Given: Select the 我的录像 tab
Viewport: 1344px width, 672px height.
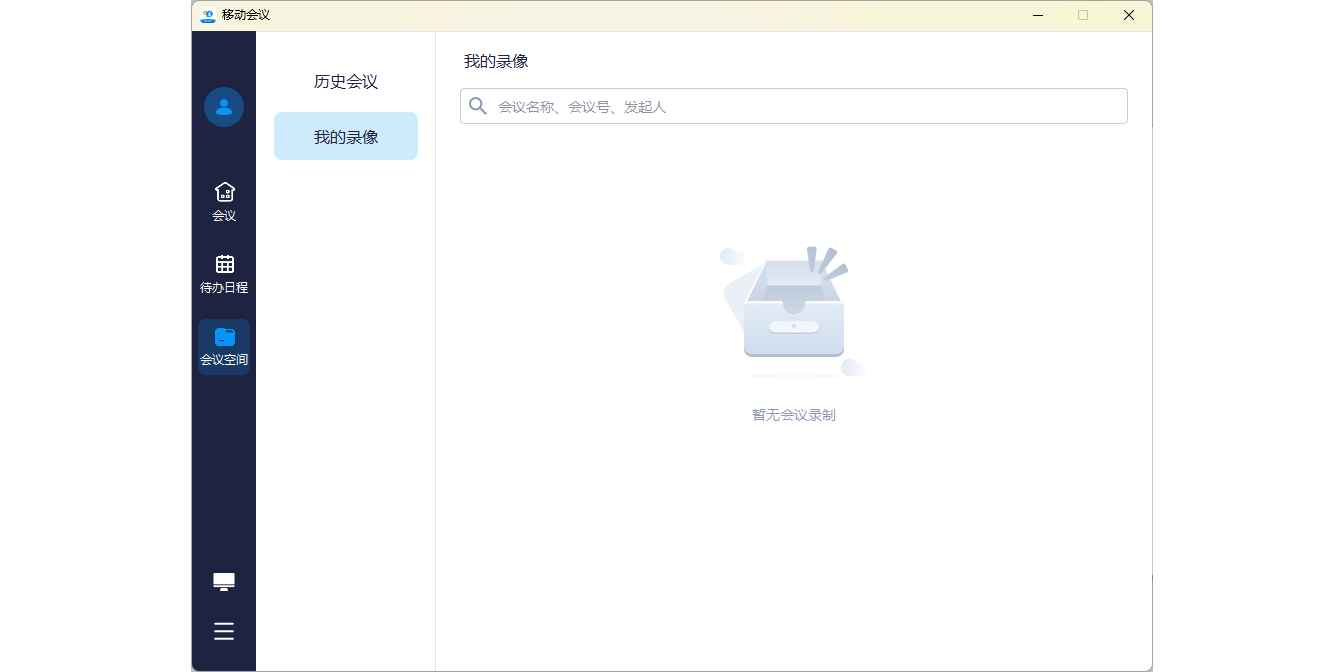Looking at the screenshot, I should [x=346, y=137].
